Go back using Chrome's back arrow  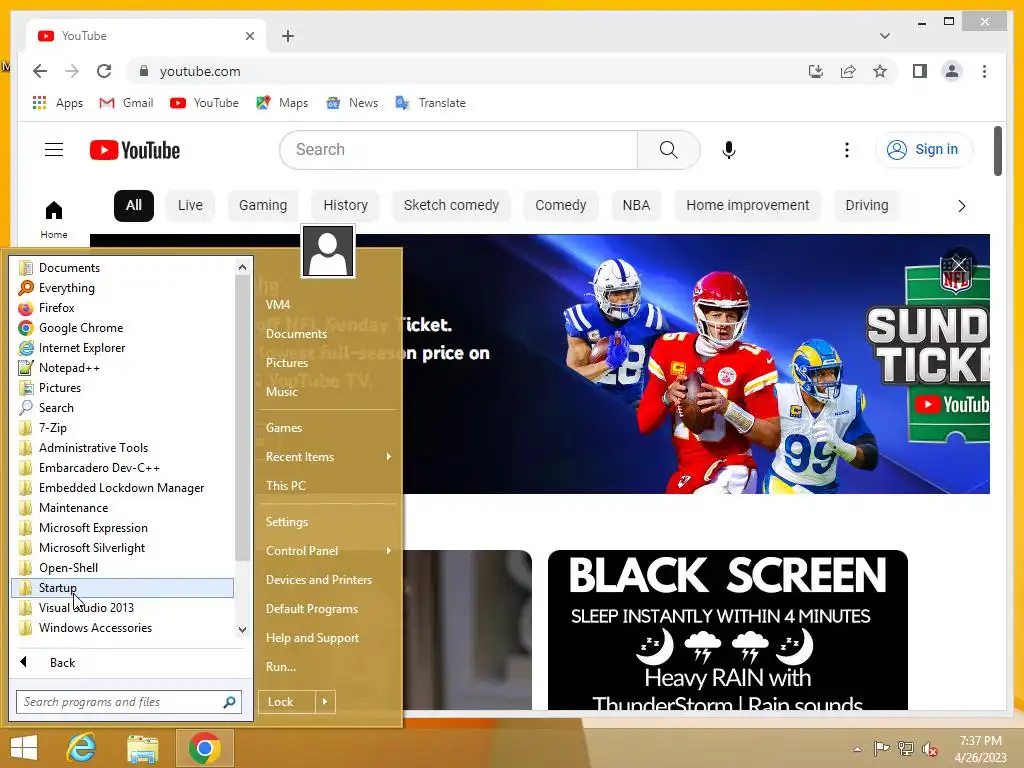[40, 71]
